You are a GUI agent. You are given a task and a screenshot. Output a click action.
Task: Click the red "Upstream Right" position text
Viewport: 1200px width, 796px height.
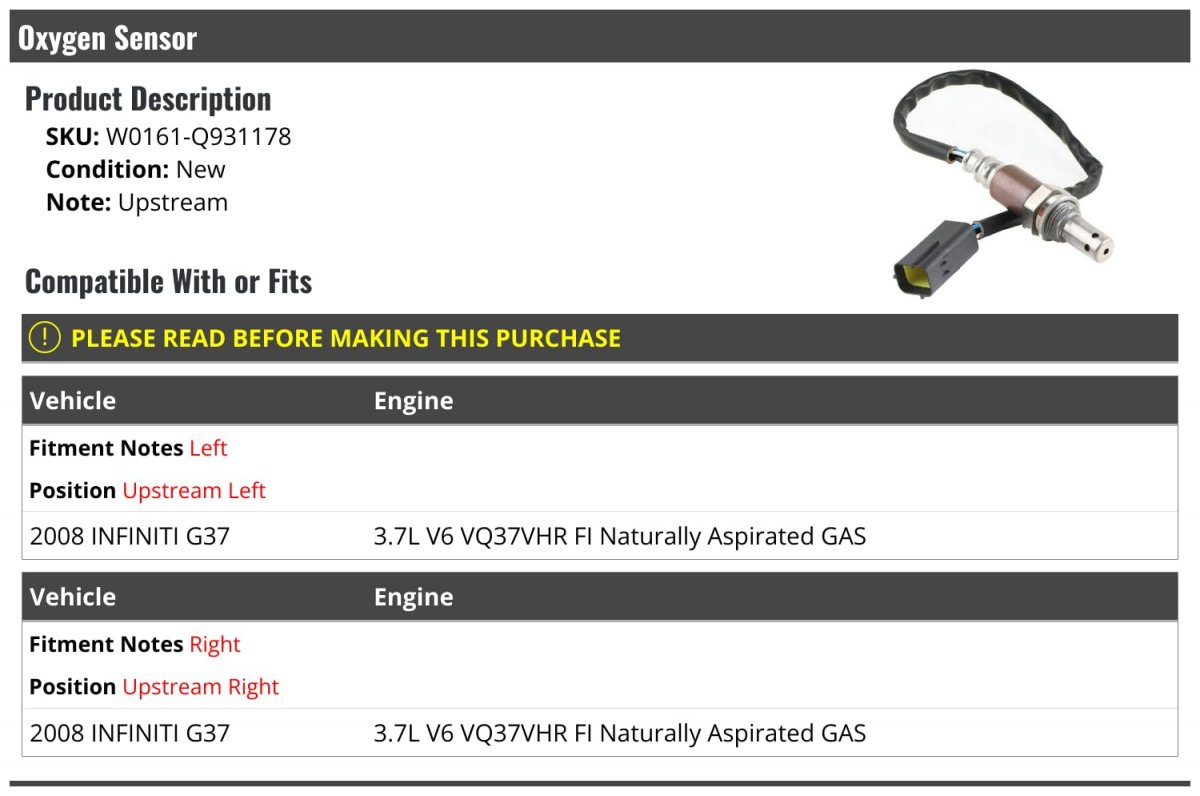tap(200, 687)
